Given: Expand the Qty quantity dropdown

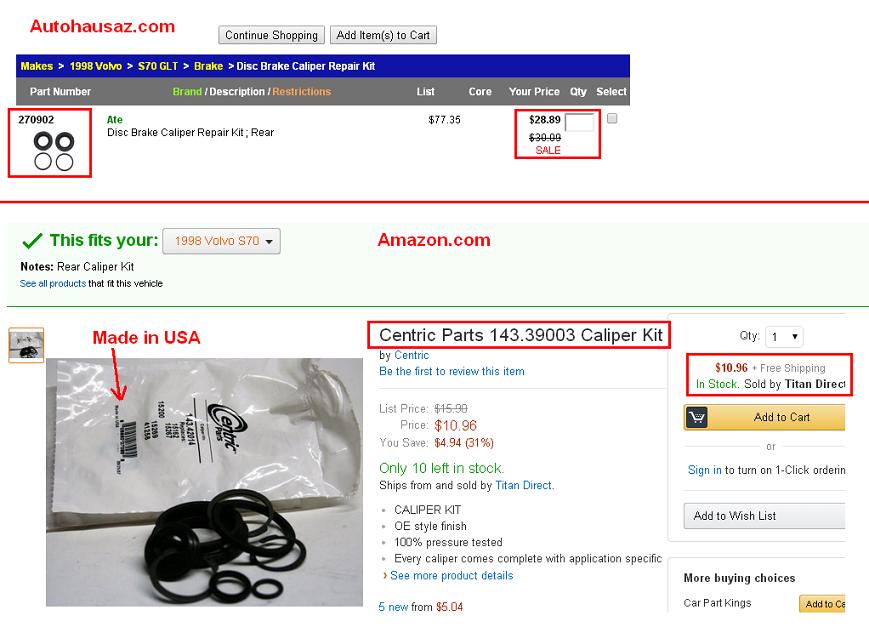Looking at the screenshot, I should (784, 337).
